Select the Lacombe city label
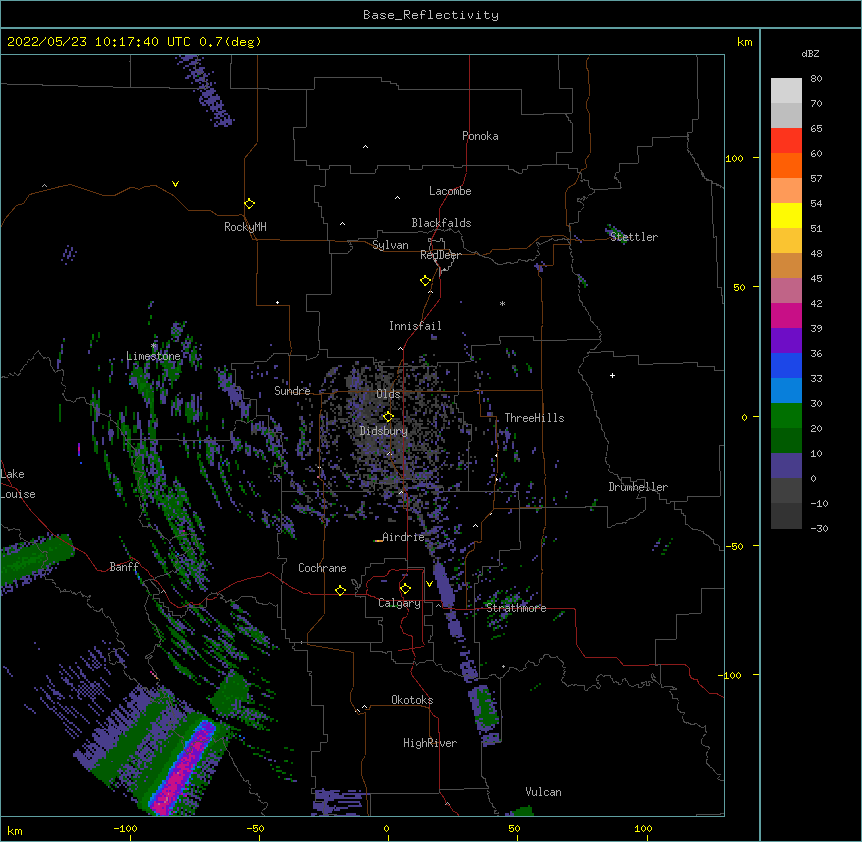Screen dimensions: 862x842 450,191
